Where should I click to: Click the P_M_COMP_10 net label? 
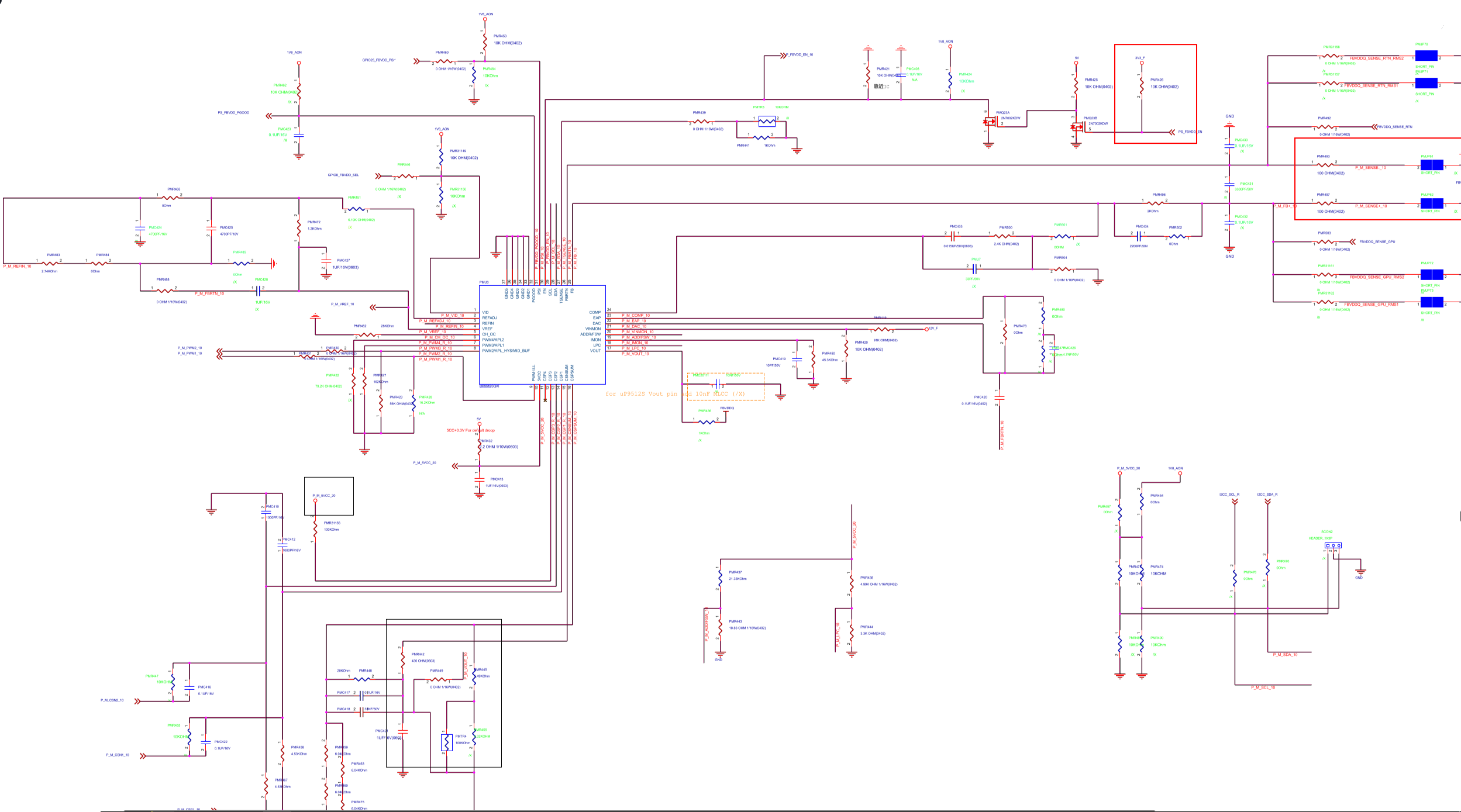[636, 315]
